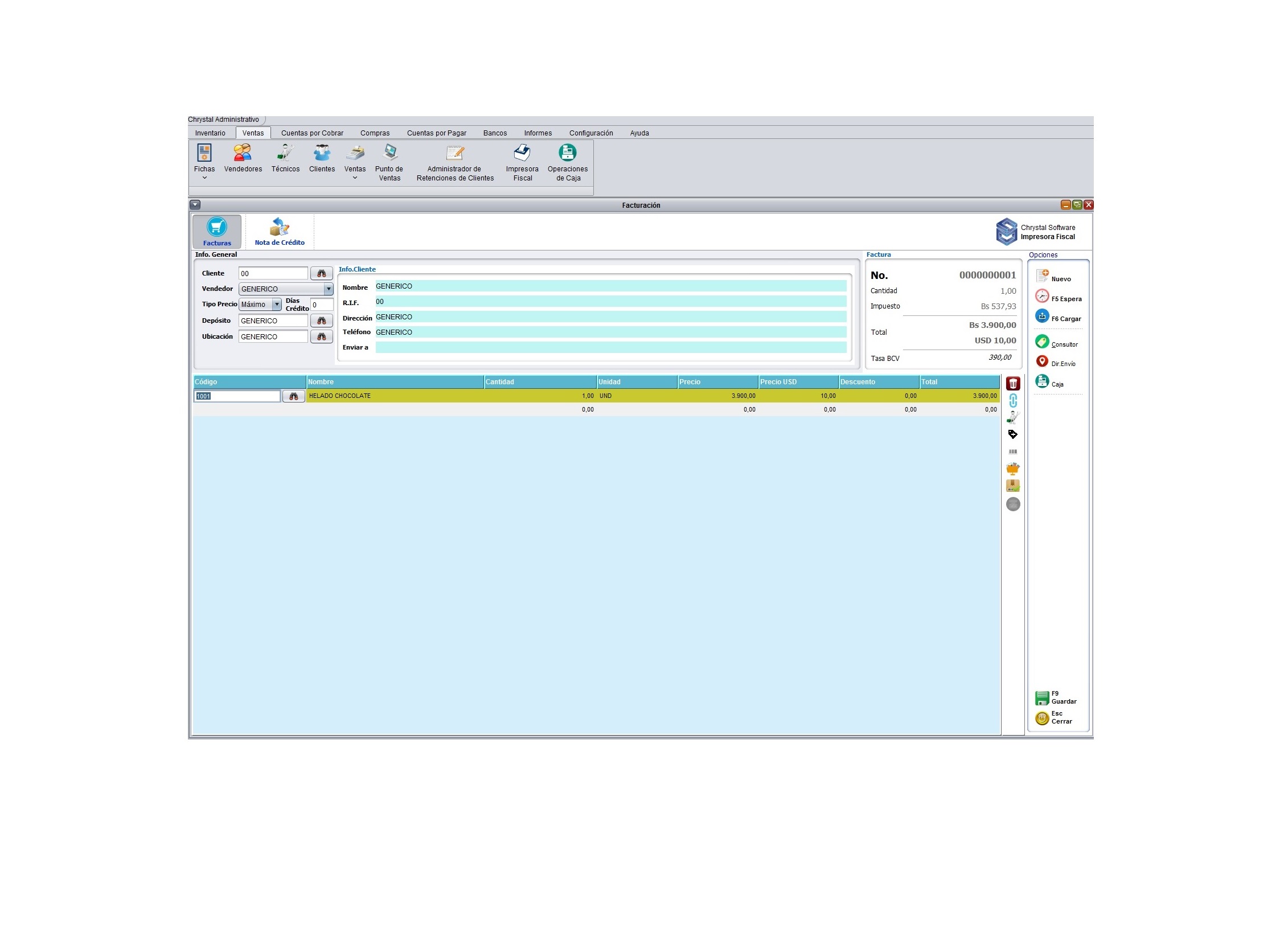Open the Vendedor GENERICO dropdown
This screenshot has width=1288, height=945.
[329, 289]
